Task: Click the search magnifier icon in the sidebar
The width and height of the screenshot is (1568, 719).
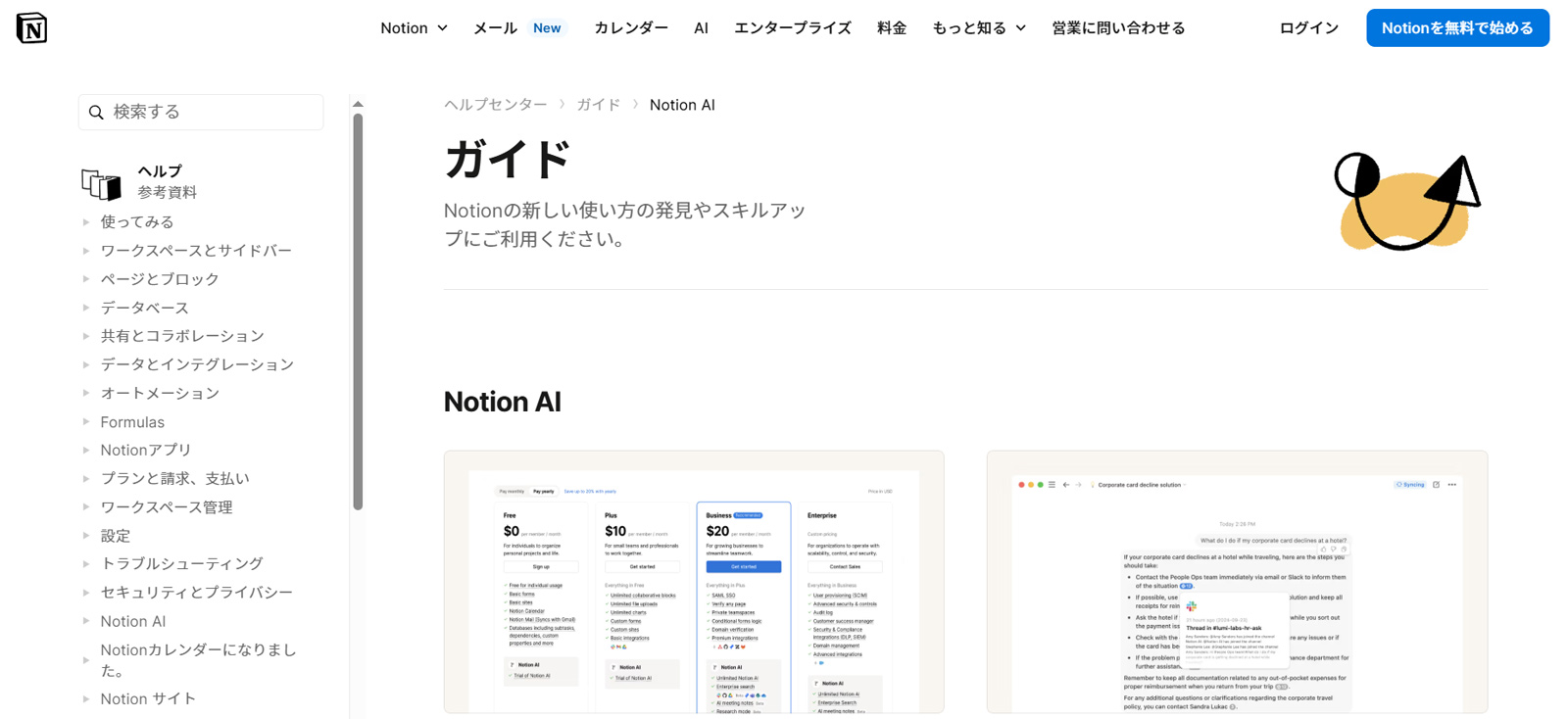Action: (96, 113)
